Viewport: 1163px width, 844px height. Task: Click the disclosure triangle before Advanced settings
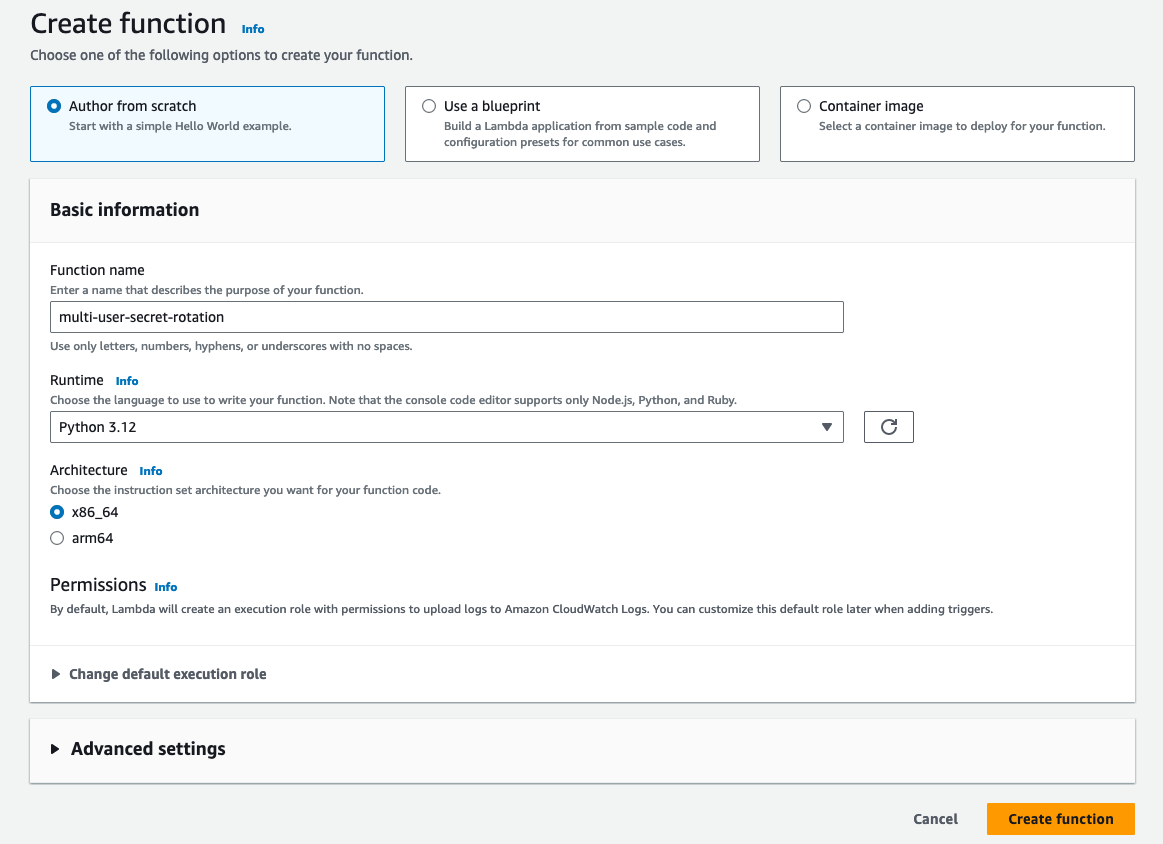click(x=57, y=748)
